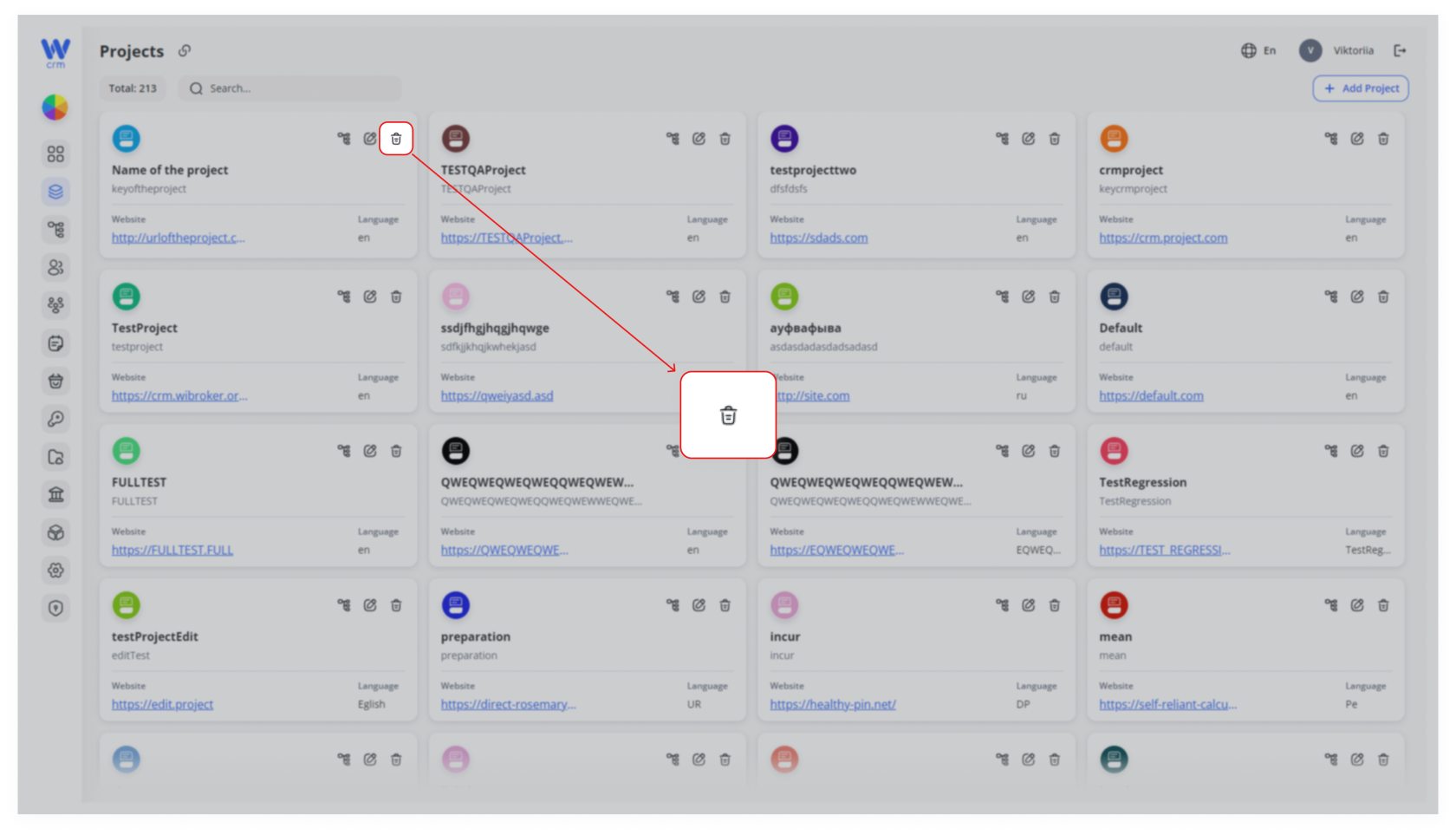
Task: Delete the ssdjfhgjhqgjhqwge project
Action: click(x=725, y=297)
